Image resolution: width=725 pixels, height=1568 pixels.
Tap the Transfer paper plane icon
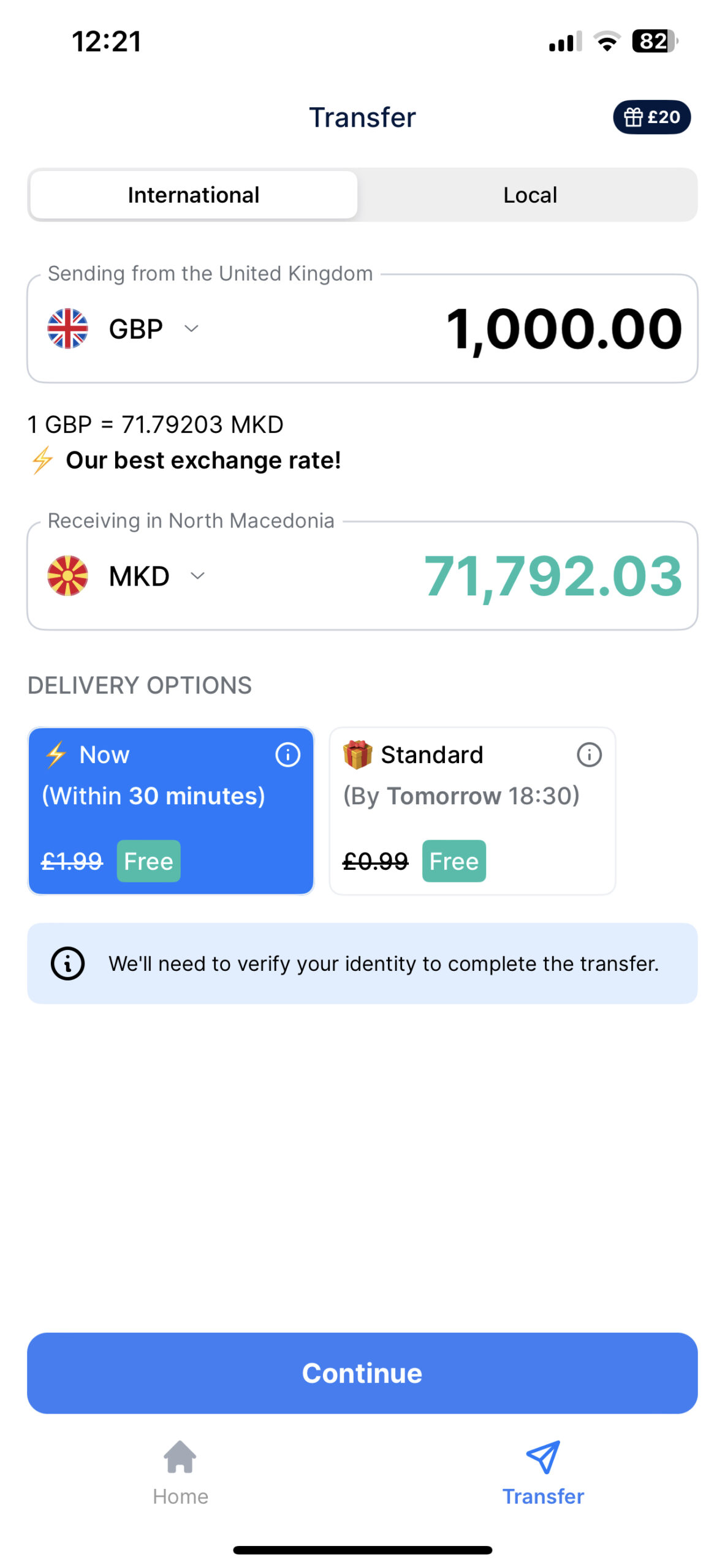543,1457
